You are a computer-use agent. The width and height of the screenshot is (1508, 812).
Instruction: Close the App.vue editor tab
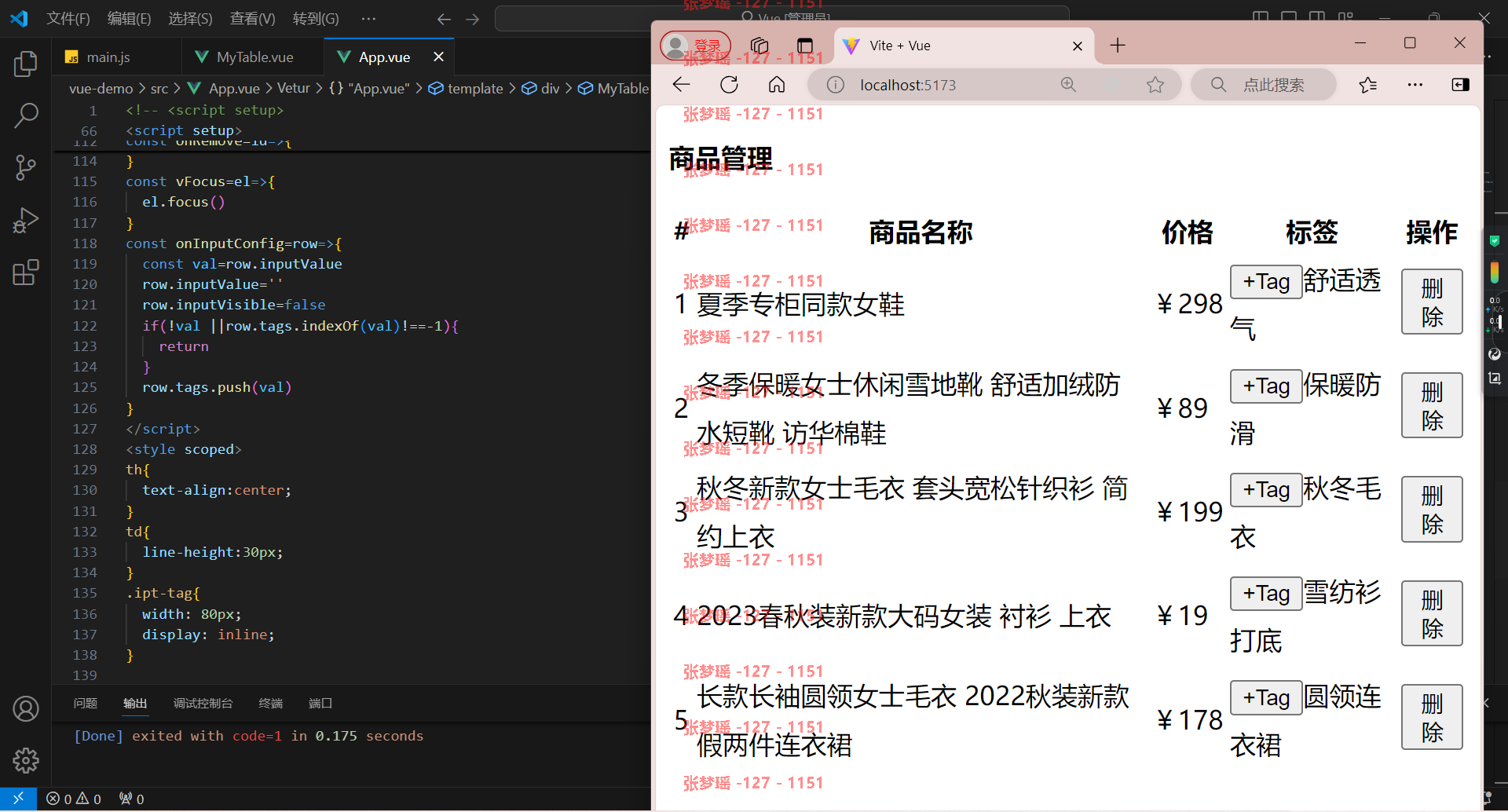[x=438, y=57]
